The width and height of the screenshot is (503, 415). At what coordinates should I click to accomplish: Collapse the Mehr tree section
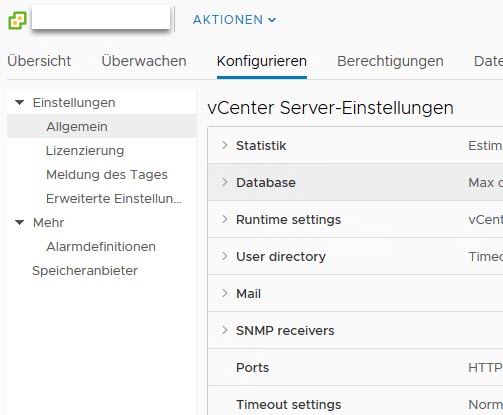(x=20, y=222)
